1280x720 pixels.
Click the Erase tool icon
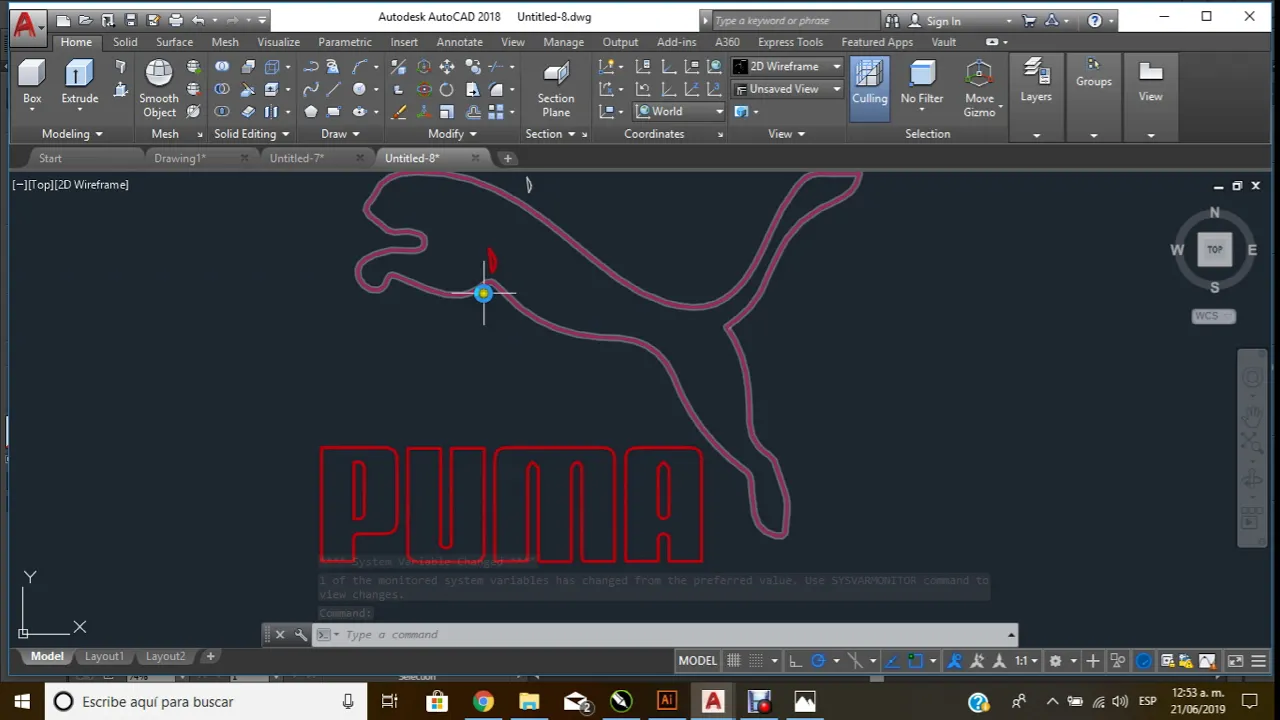pyautogui.click(x=399, y=112)
